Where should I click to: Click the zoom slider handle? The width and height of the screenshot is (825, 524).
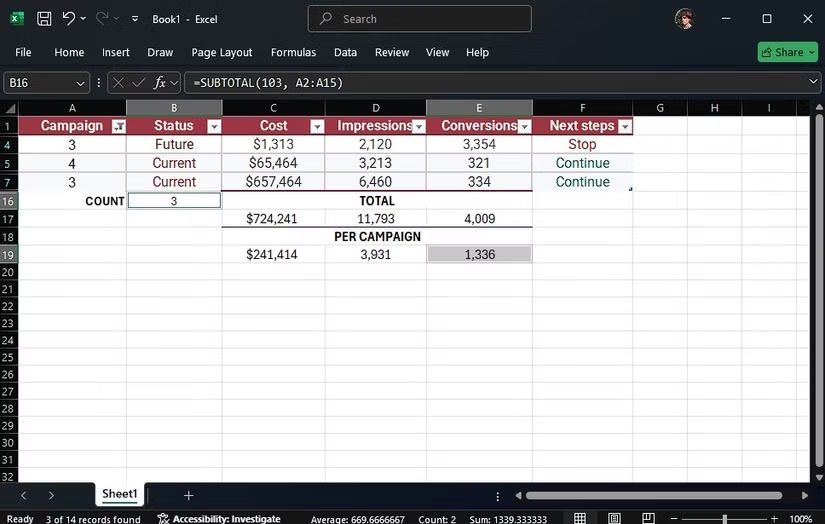(x=725, y=519)
